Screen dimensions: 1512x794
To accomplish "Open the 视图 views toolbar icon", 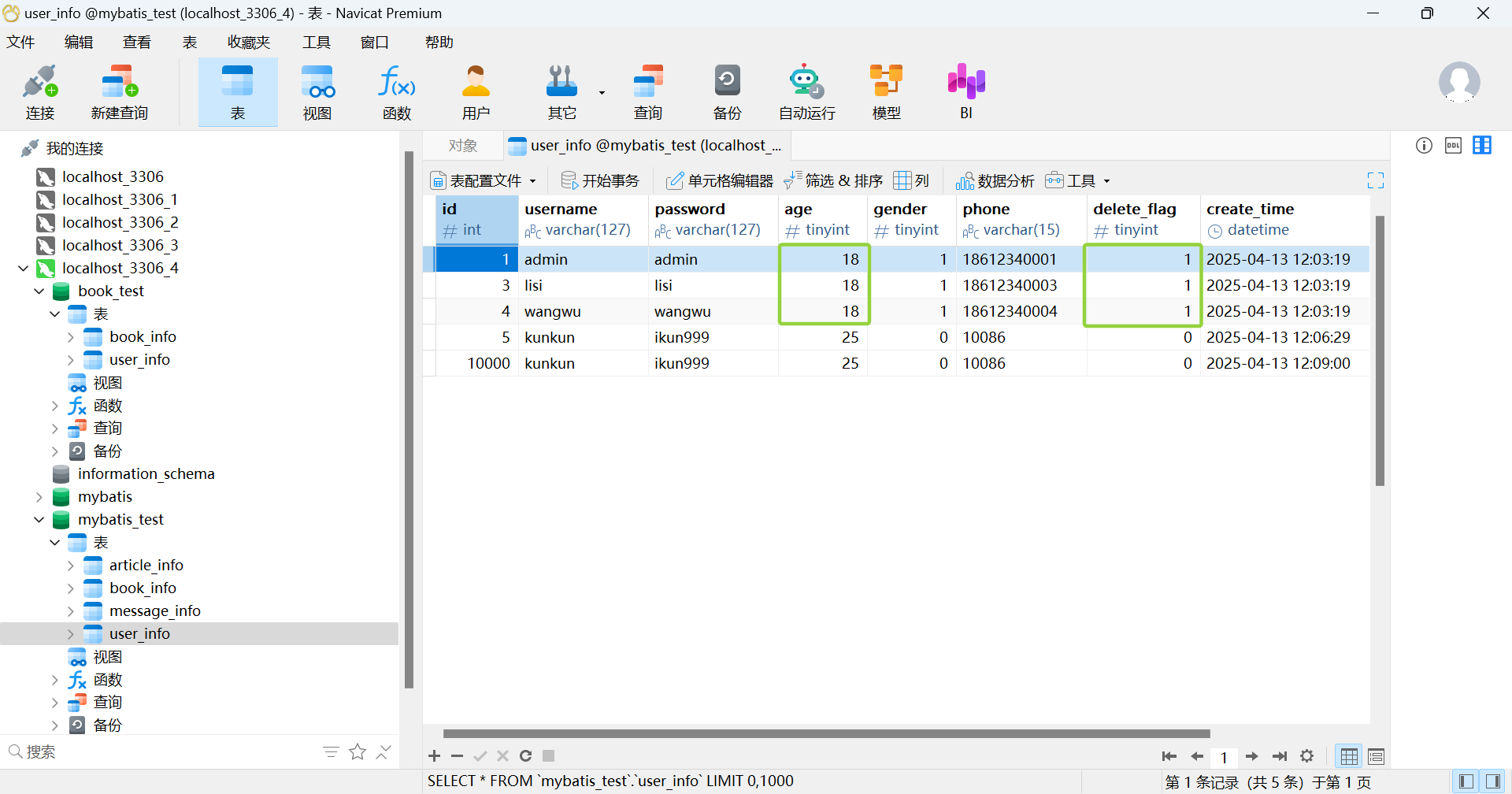I will (317, 93).
